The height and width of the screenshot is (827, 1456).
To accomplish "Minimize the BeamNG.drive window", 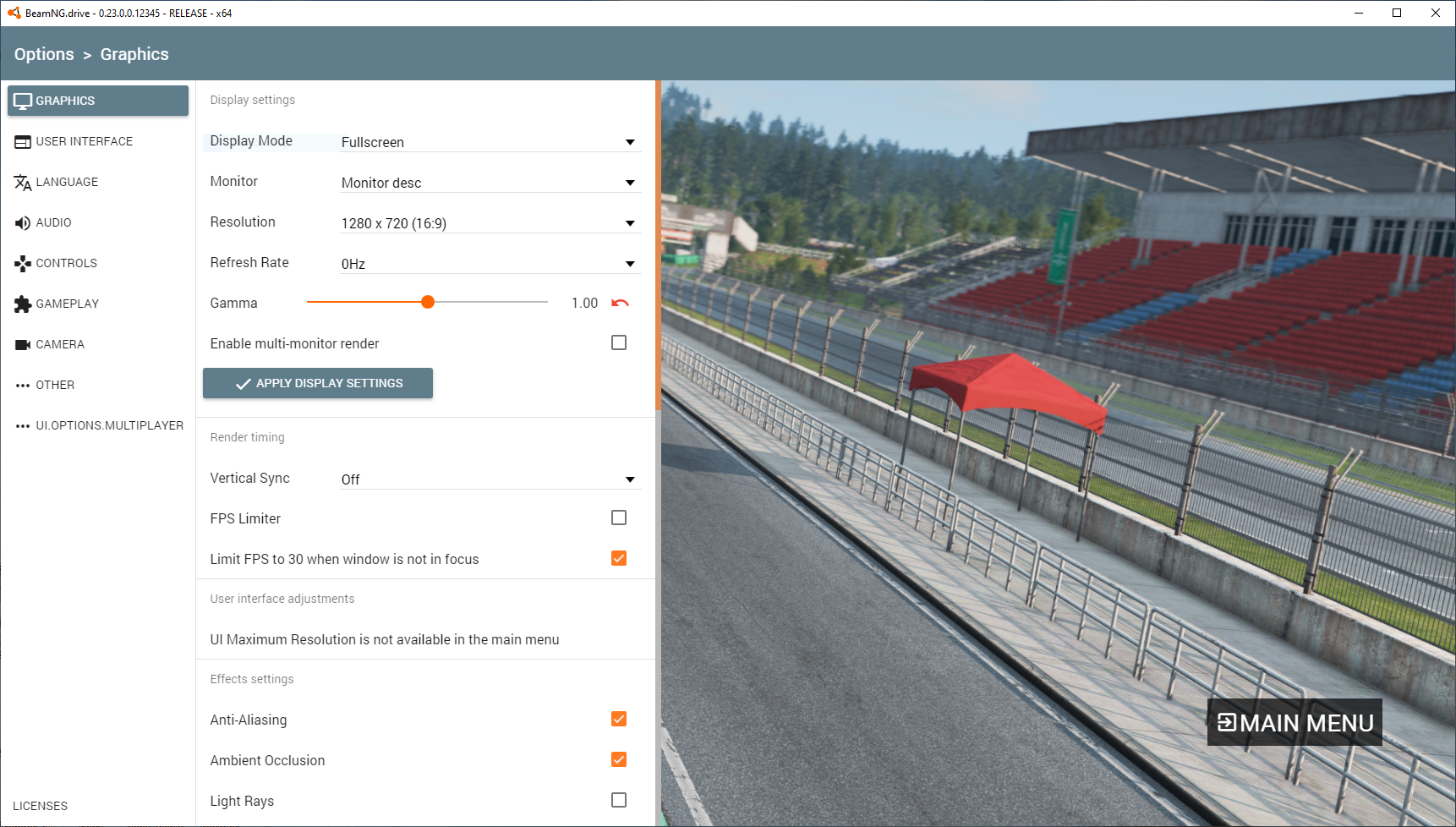I will tap(1359, 13).
